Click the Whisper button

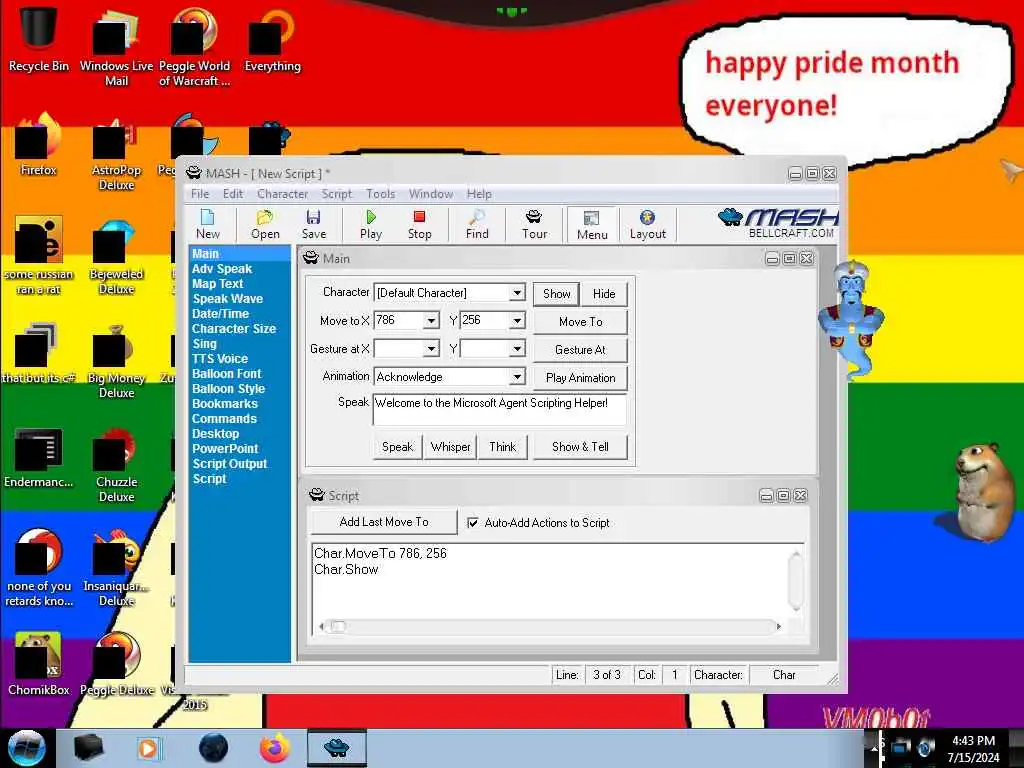click(451, 447)
